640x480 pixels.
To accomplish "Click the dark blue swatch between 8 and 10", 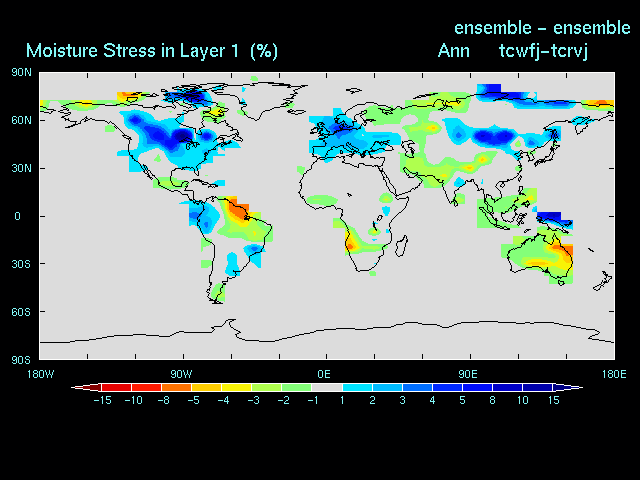I will pos(508,387).
